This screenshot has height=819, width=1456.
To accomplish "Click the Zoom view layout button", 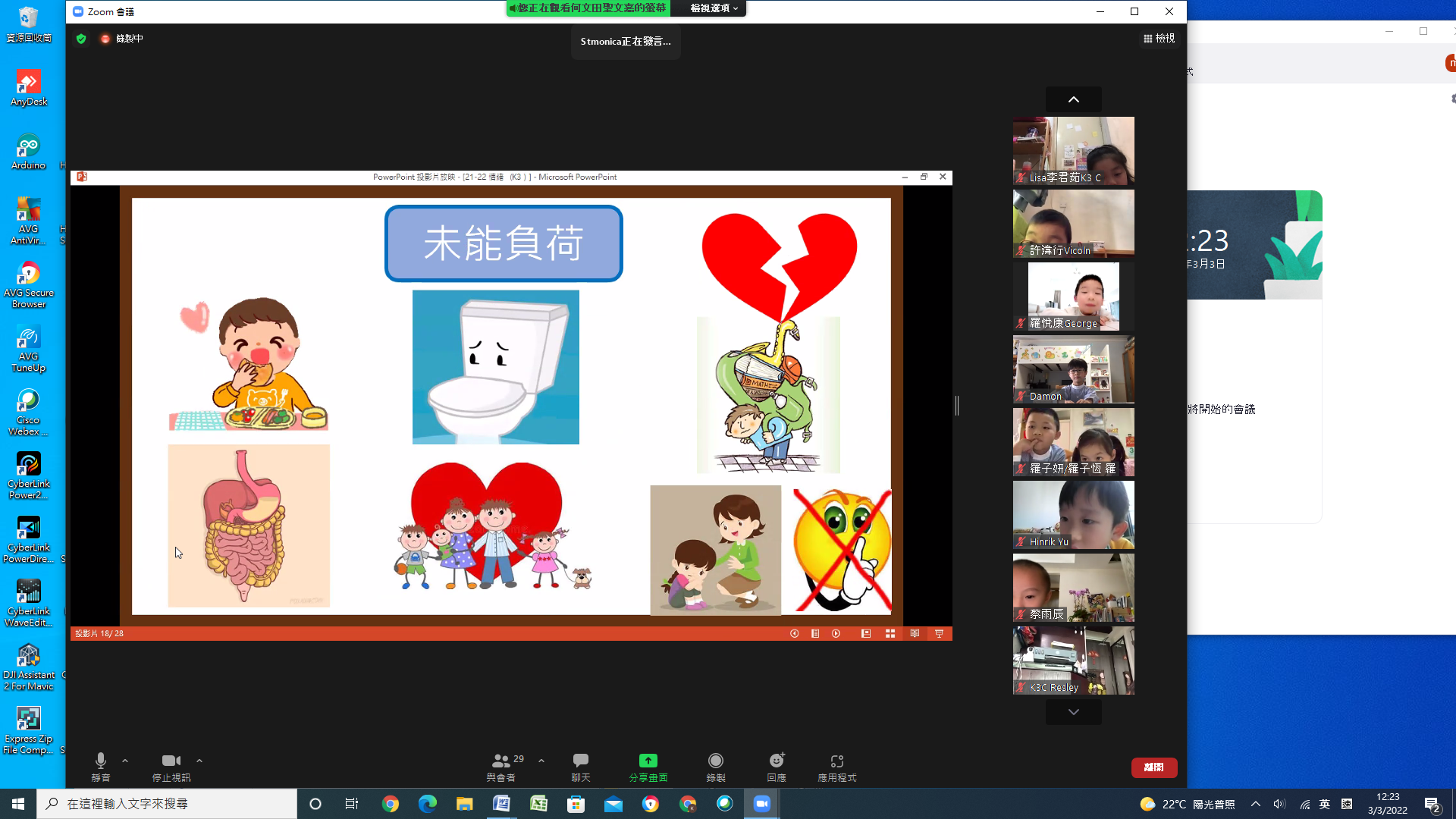I will (1159, 39).
